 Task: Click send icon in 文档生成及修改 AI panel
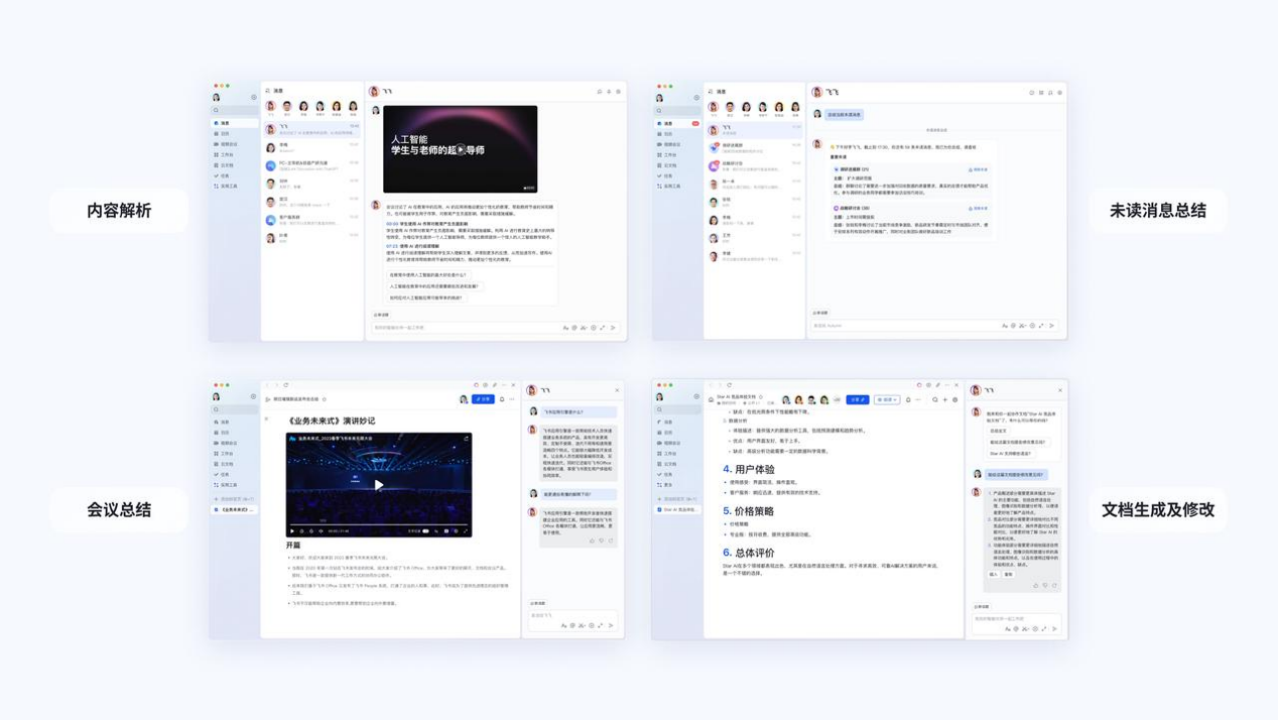(x=1054, y=629)
